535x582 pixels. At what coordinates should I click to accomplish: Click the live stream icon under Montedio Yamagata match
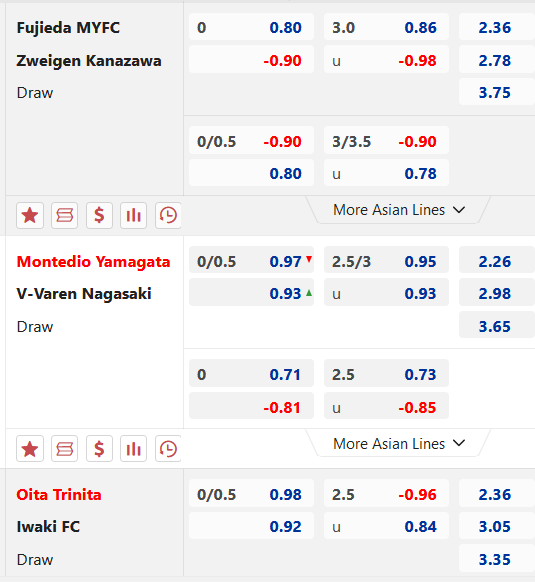65,449
